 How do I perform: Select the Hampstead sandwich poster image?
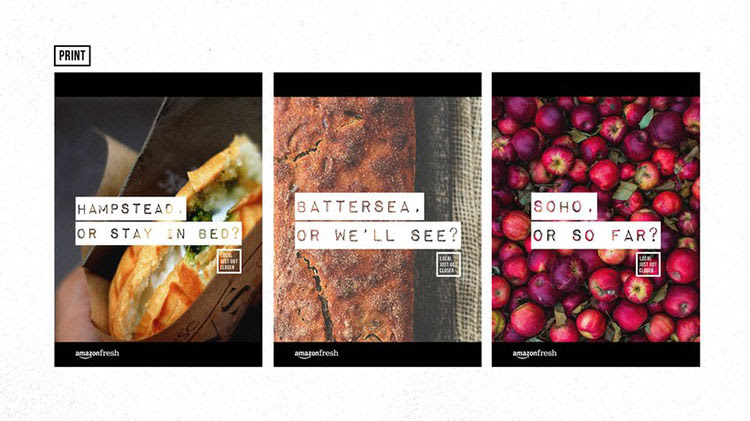(158, 220)
